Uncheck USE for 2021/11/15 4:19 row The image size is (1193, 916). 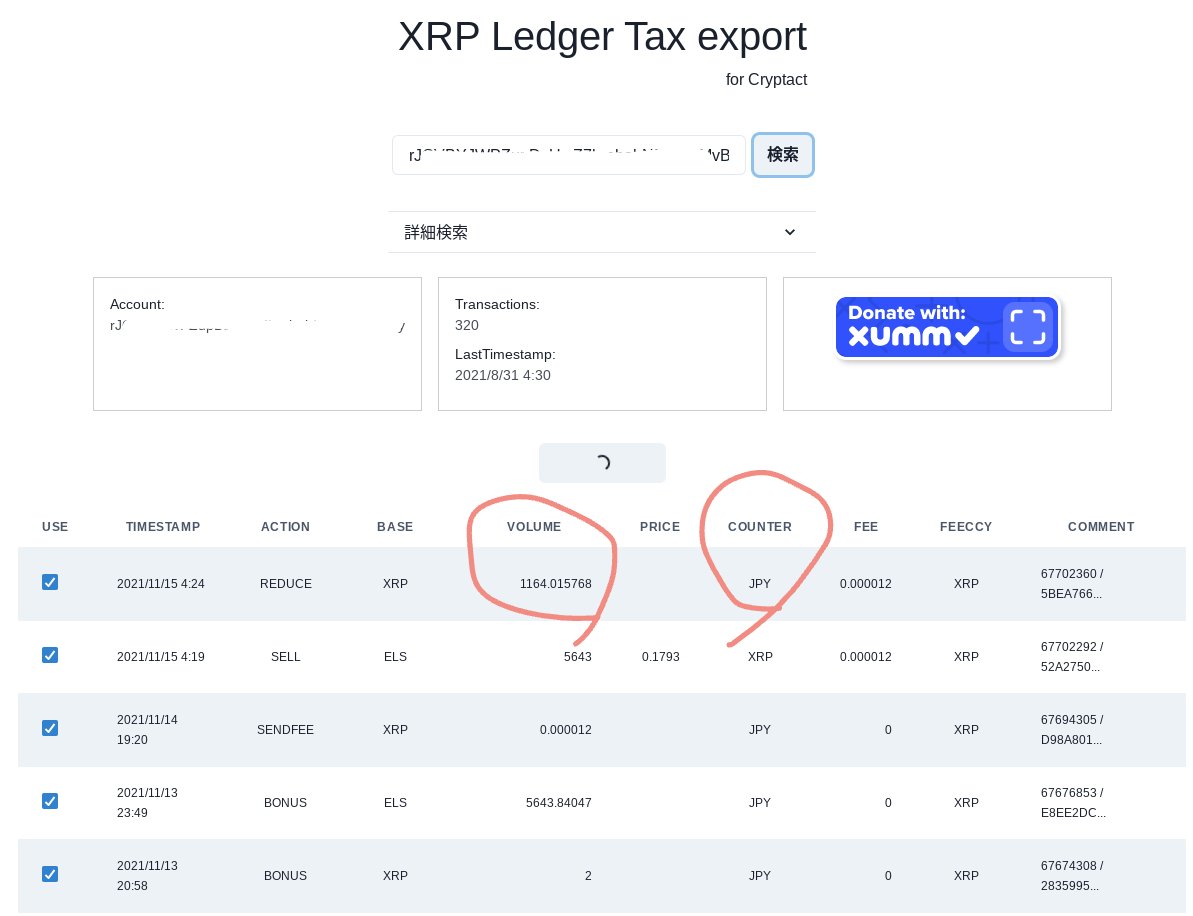click(49, 655)
